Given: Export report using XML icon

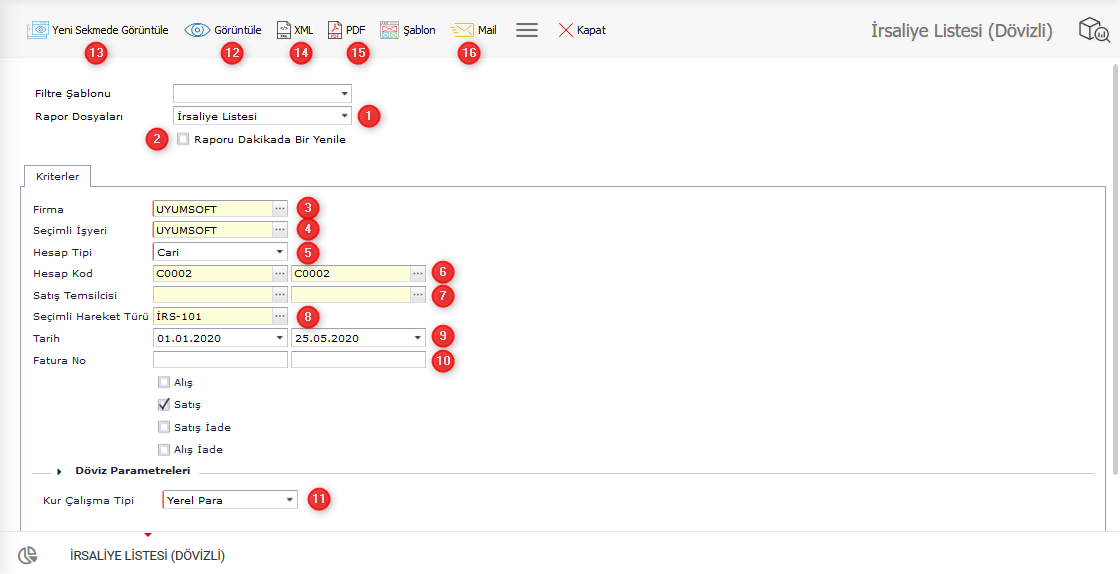Looking at the screenshot, I should pyautogui.click(x=284, y=30).
